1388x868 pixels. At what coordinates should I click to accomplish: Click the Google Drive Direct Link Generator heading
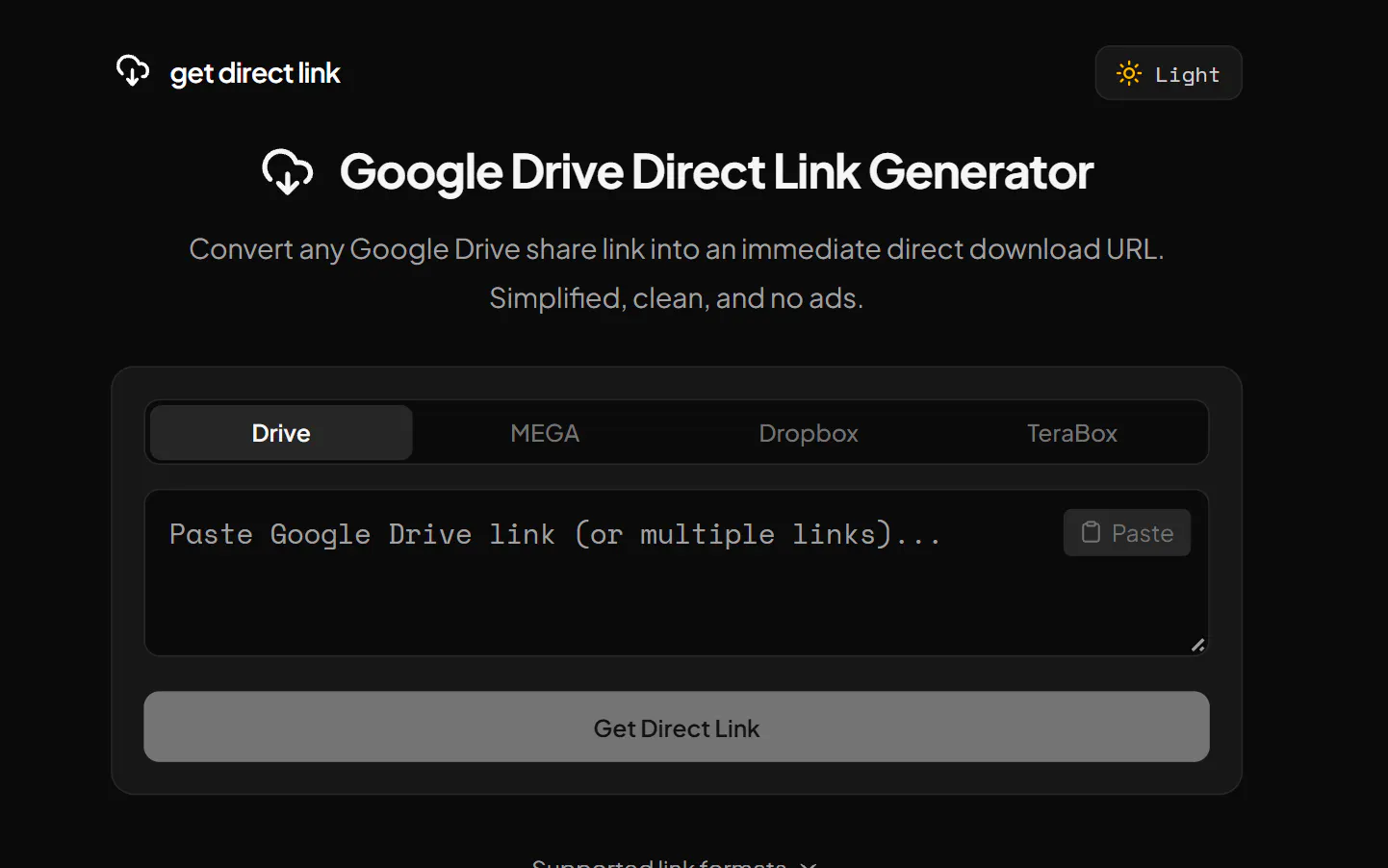click(x=717, y=172)
